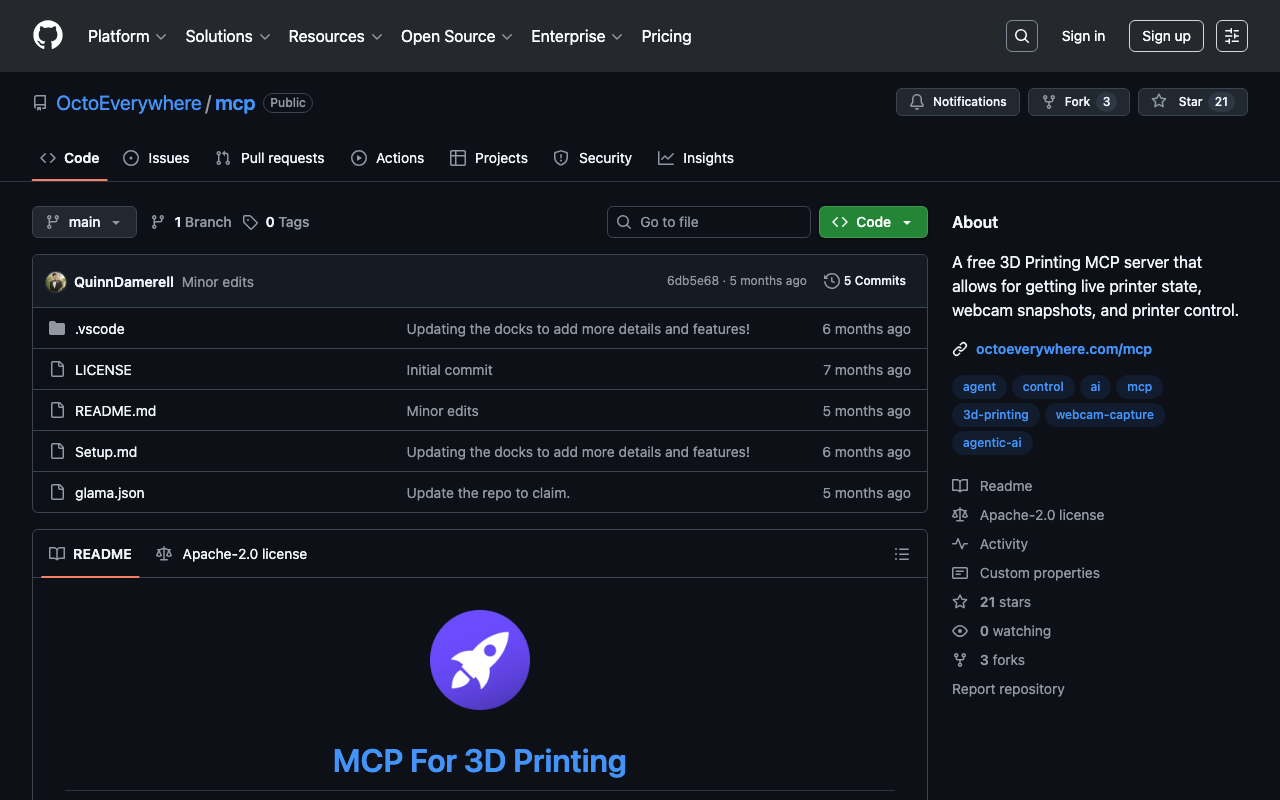Click the appearance settings icon in header
The width and height of the screenshot is (1280, 800).
tap(1231, 36)
